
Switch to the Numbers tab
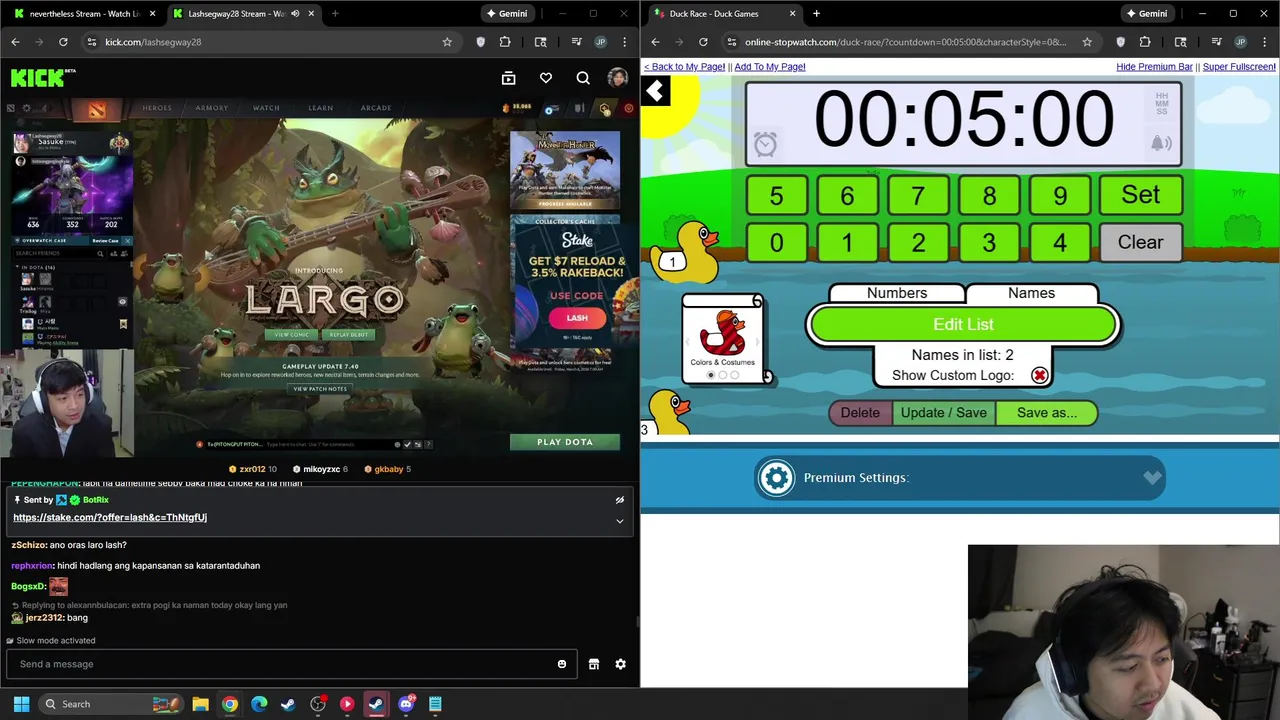[x=897, y=293]
